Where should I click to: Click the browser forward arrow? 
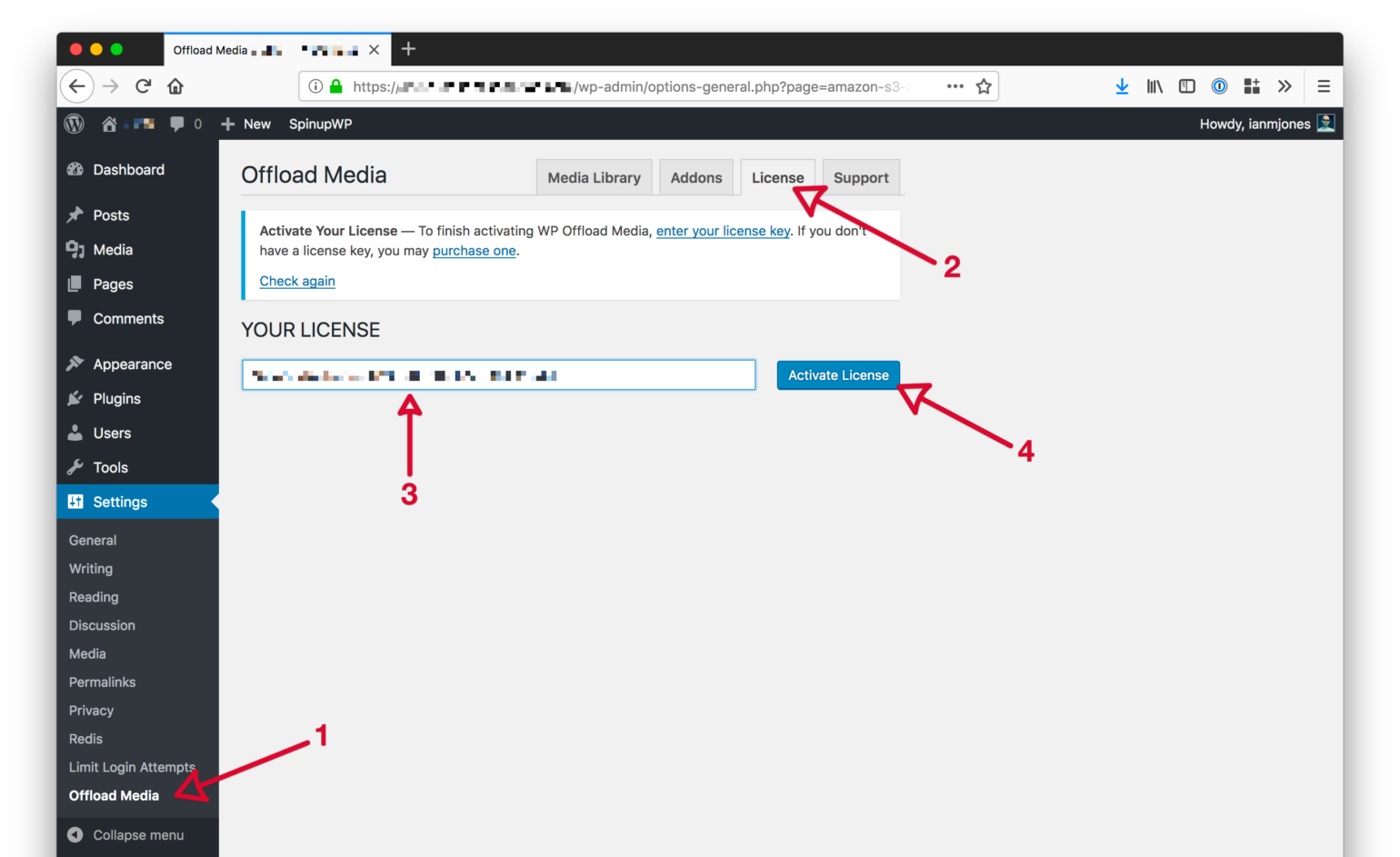pos(111,86)
